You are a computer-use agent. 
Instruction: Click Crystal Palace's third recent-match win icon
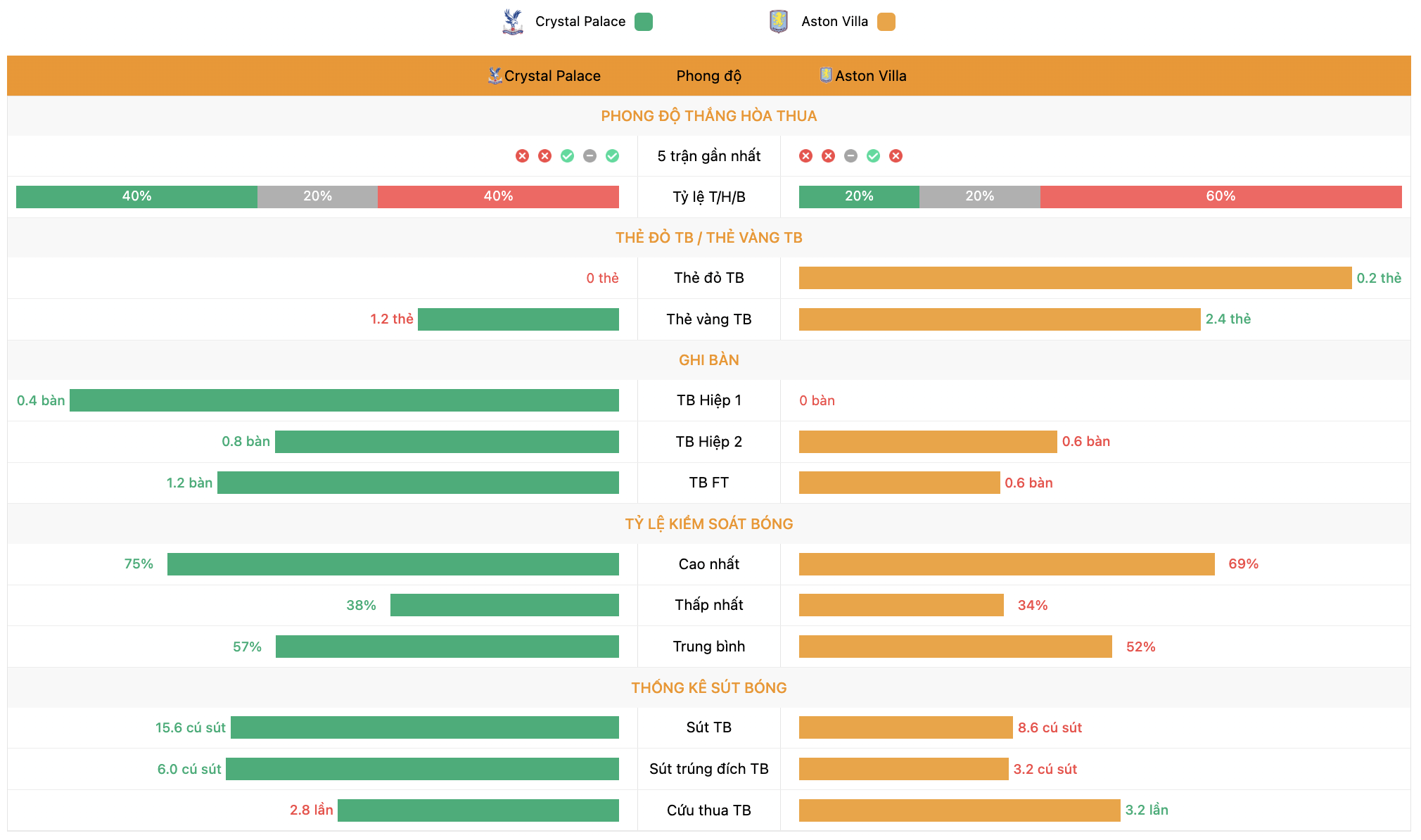click(x=567, y=156)
